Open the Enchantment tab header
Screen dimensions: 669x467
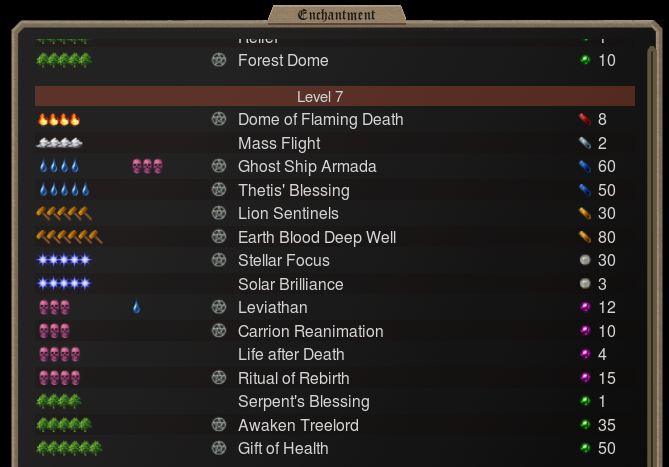[x=337, y=15]
